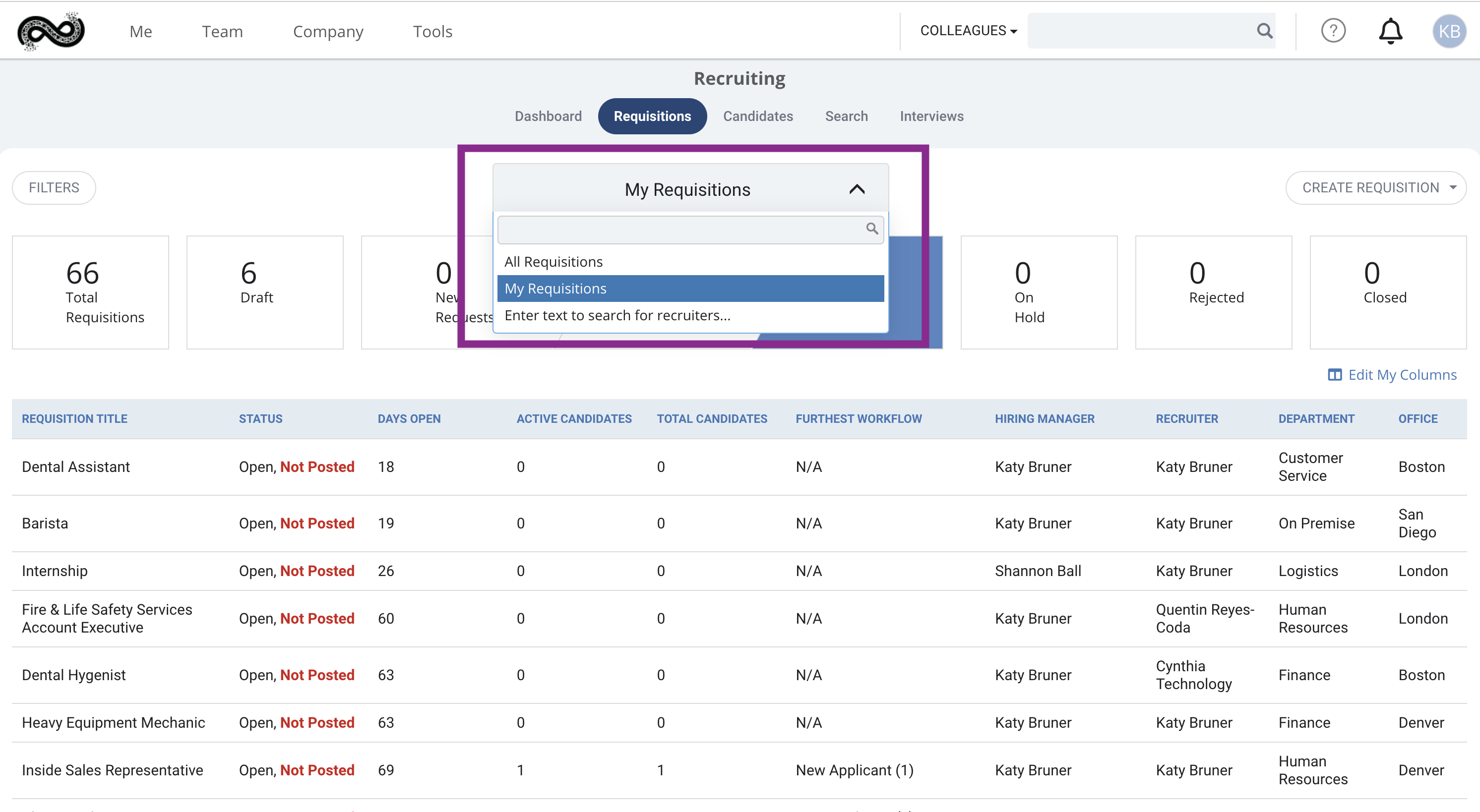
Task: Click Customer Service department cell
Action: [1310, 467]
